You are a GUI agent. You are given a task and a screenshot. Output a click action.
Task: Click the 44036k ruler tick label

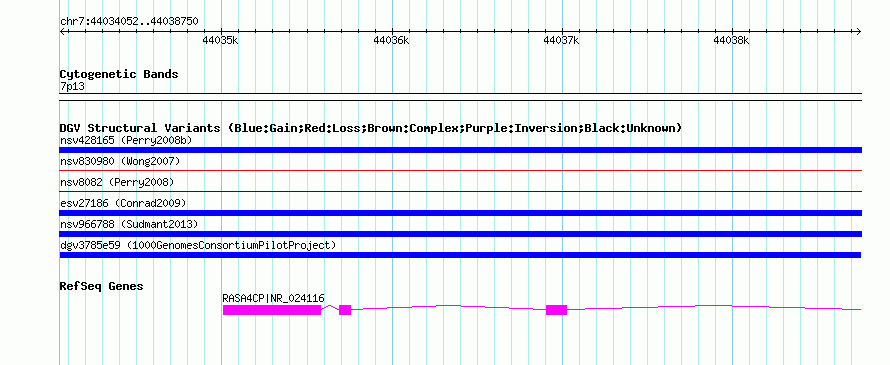coord(391,40)
